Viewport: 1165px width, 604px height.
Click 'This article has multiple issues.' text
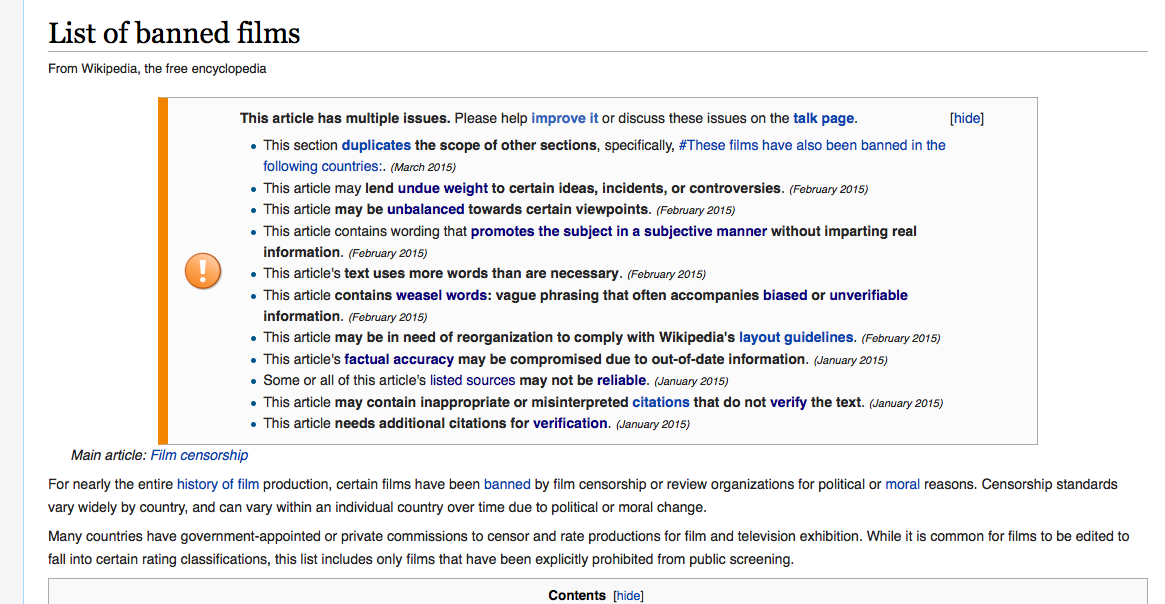(x=345, y=118)
